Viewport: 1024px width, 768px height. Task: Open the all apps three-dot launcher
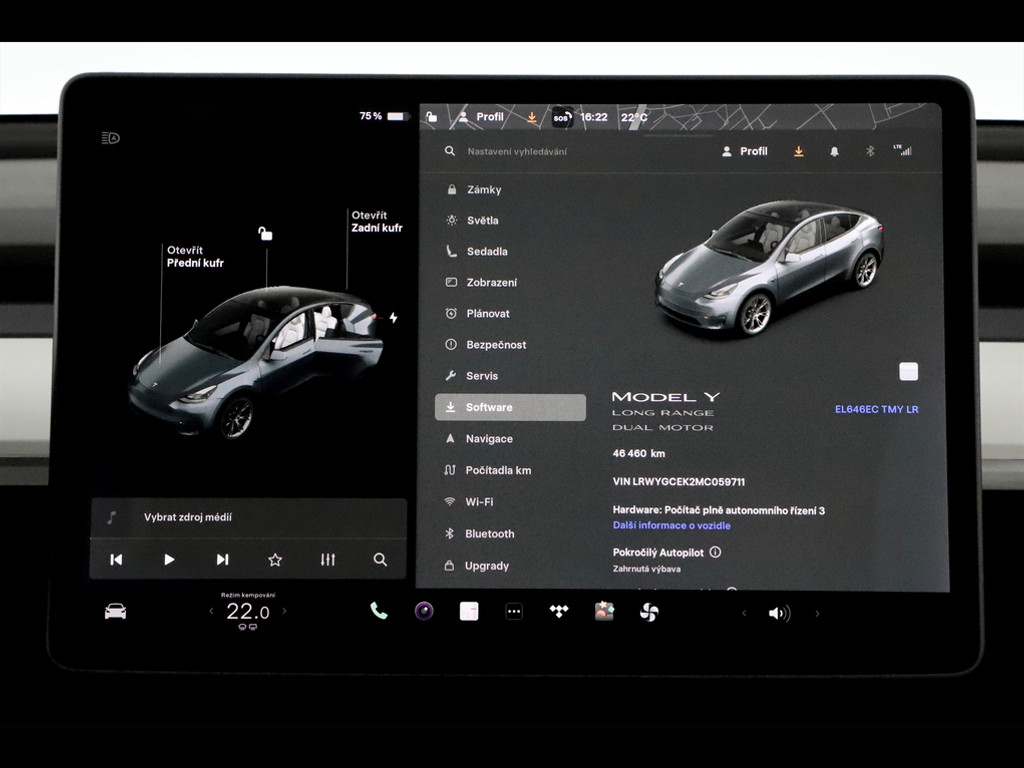click(x=514, y=612)
